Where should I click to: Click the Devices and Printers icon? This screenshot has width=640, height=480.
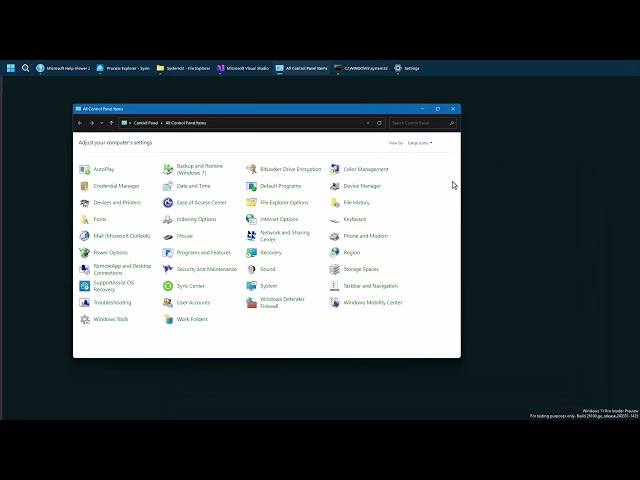(84, 203)
